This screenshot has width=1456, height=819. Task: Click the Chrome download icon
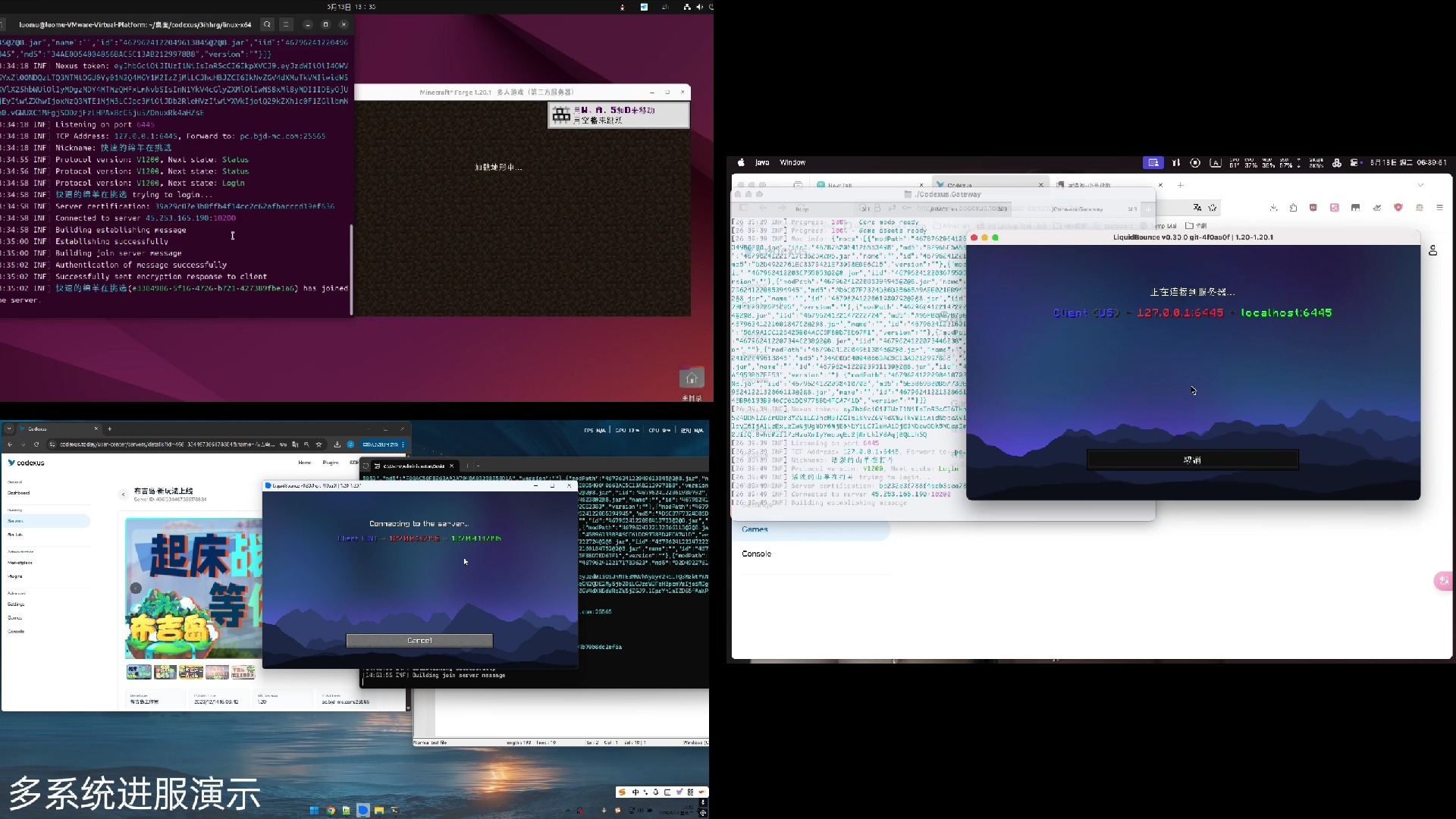(x=337, y=444)
